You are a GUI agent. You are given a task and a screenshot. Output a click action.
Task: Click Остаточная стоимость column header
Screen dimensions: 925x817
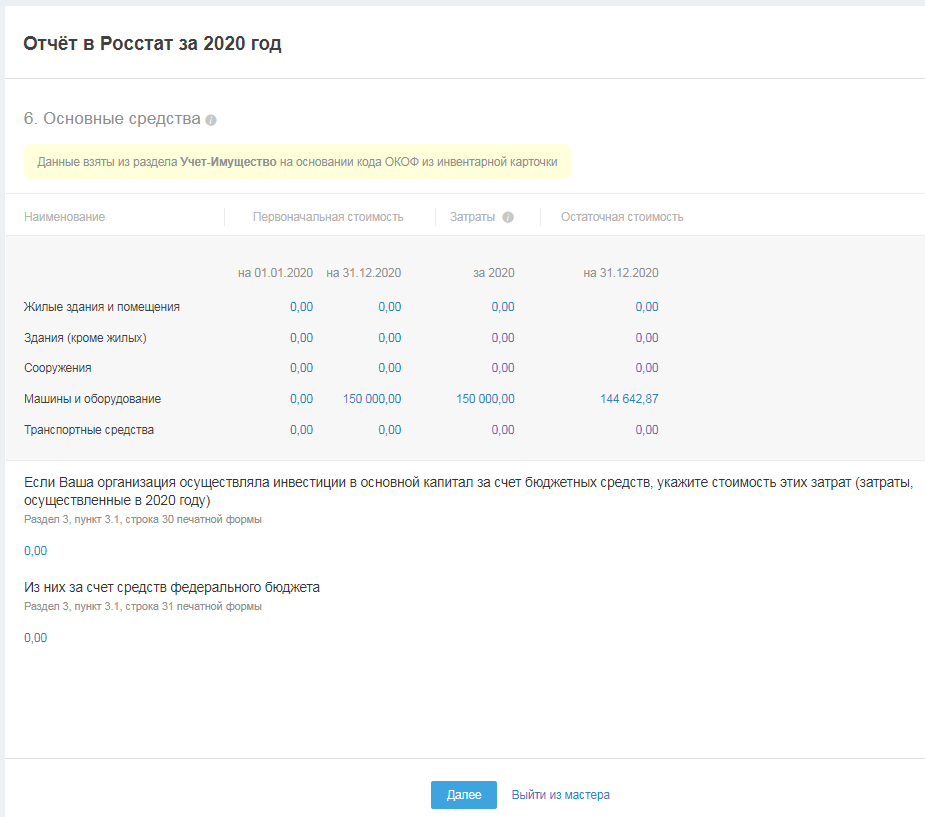click(x=622, y=217)
